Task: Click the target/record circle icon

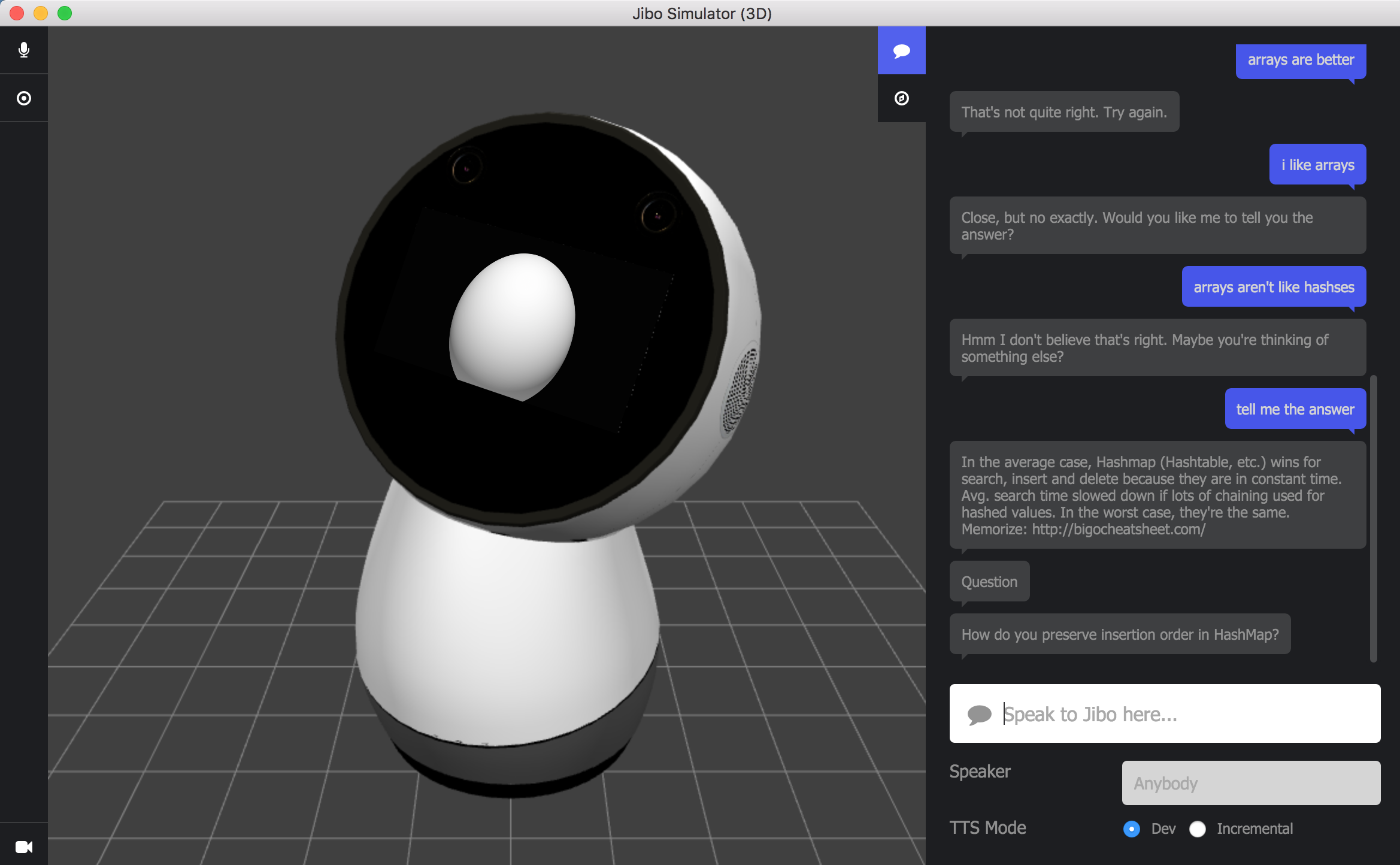Action: point(24,98)
